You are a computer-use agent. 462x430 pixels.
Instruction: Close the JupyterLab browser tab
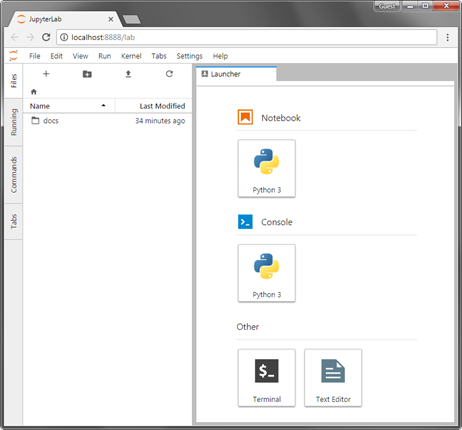pos(111,19)
